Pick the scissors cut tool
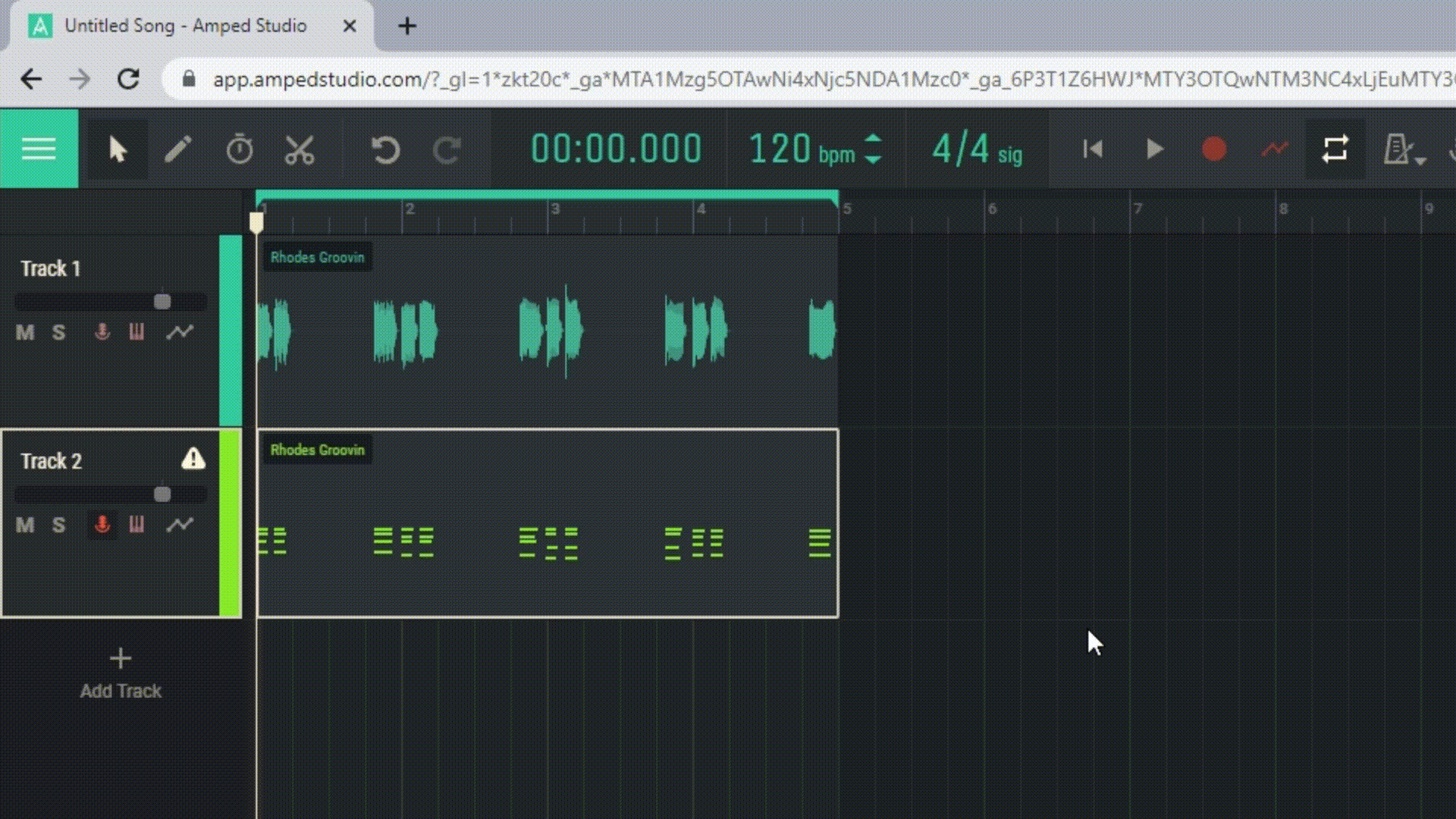The width and height of the screenshot is (1456, 819). click(x=298, y=149)
